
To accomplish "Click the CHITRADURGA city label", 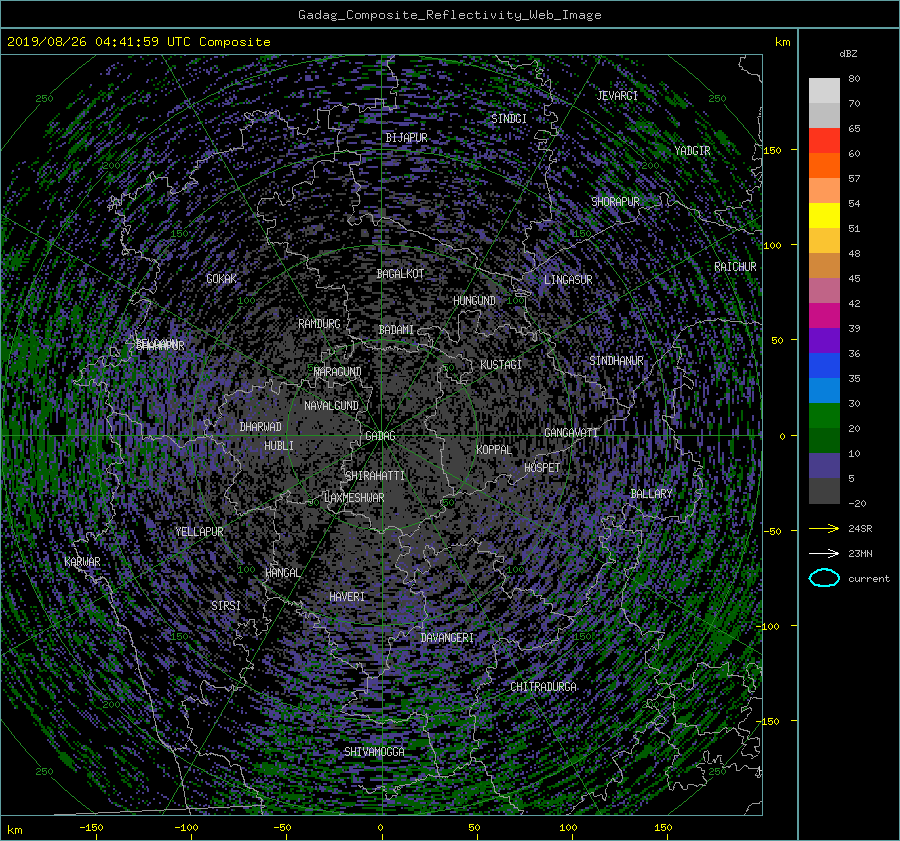I will pos(543,687).
